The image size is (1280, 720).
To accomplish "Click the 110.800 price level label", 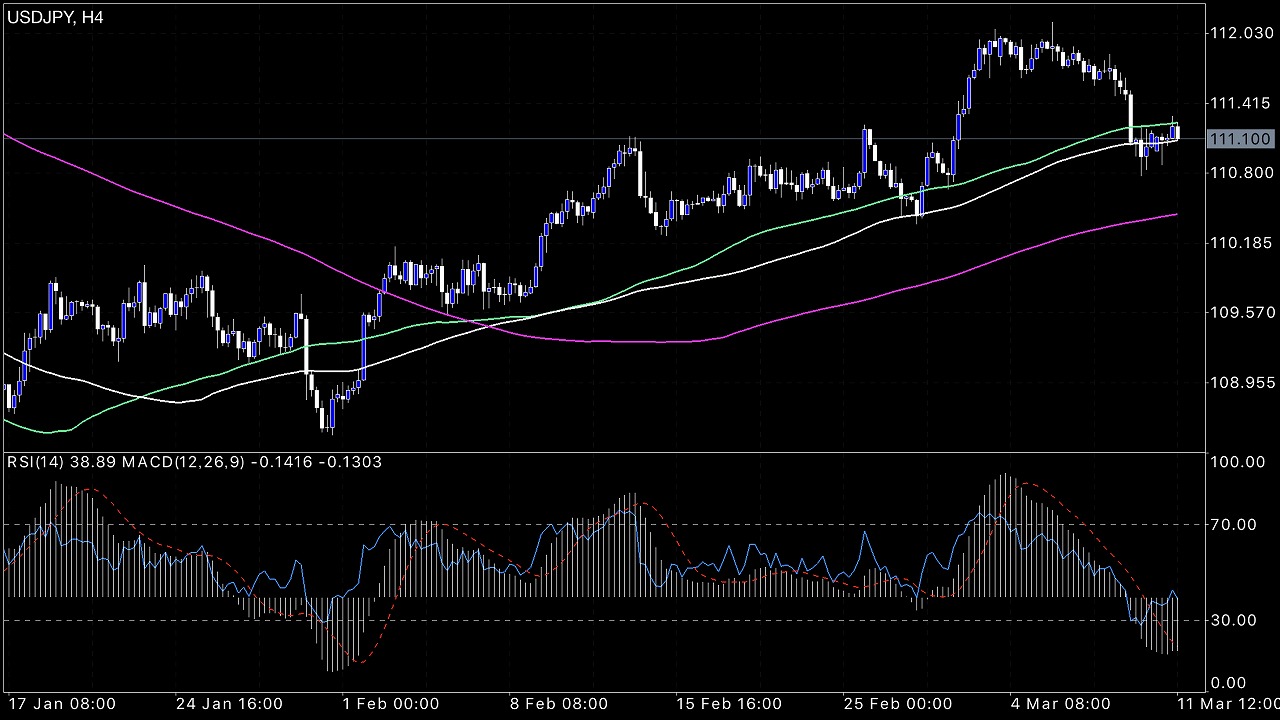I will [x=1240, y=173].
